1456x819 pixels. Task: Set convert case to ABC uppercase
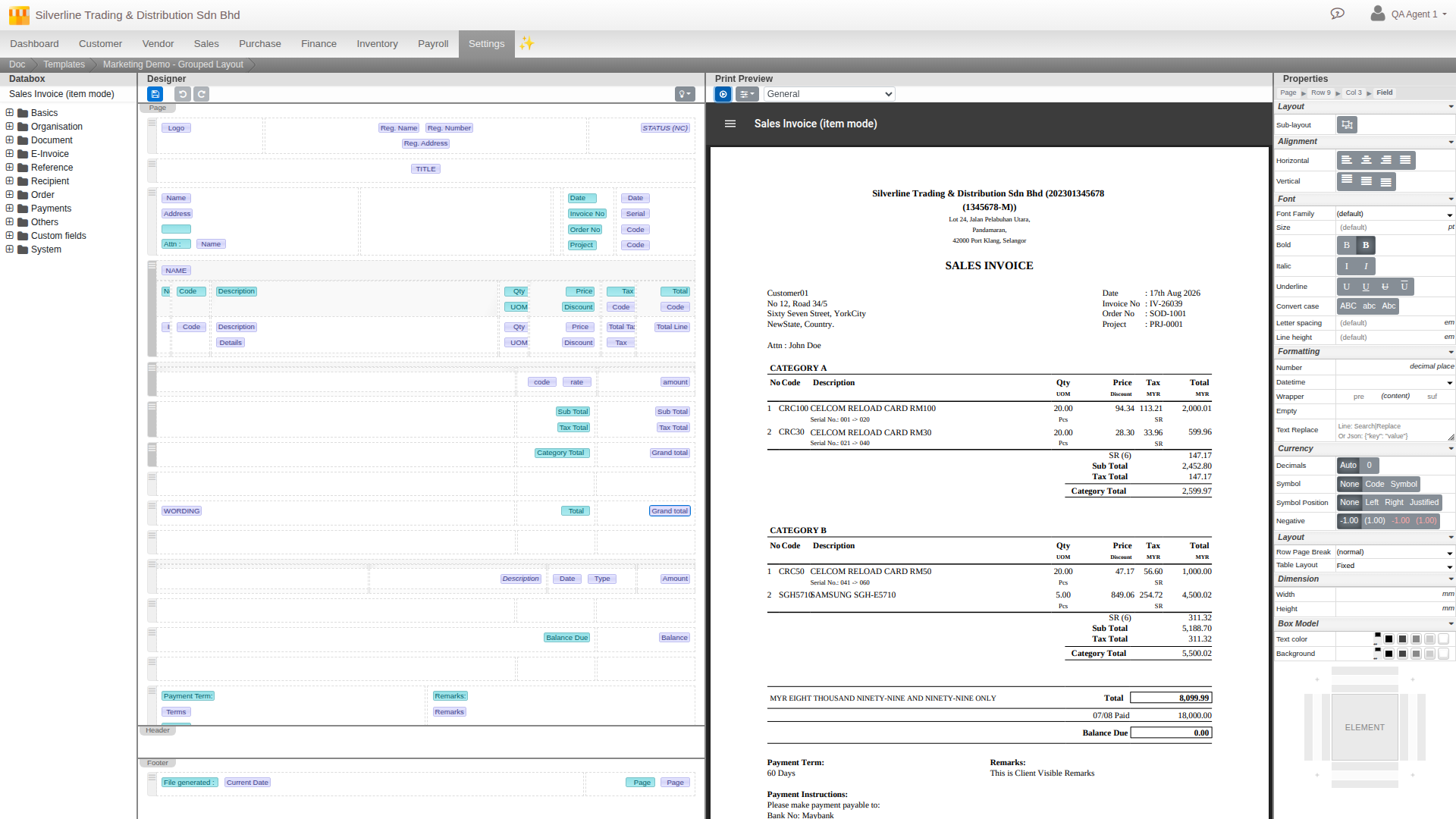[1348, 306]
